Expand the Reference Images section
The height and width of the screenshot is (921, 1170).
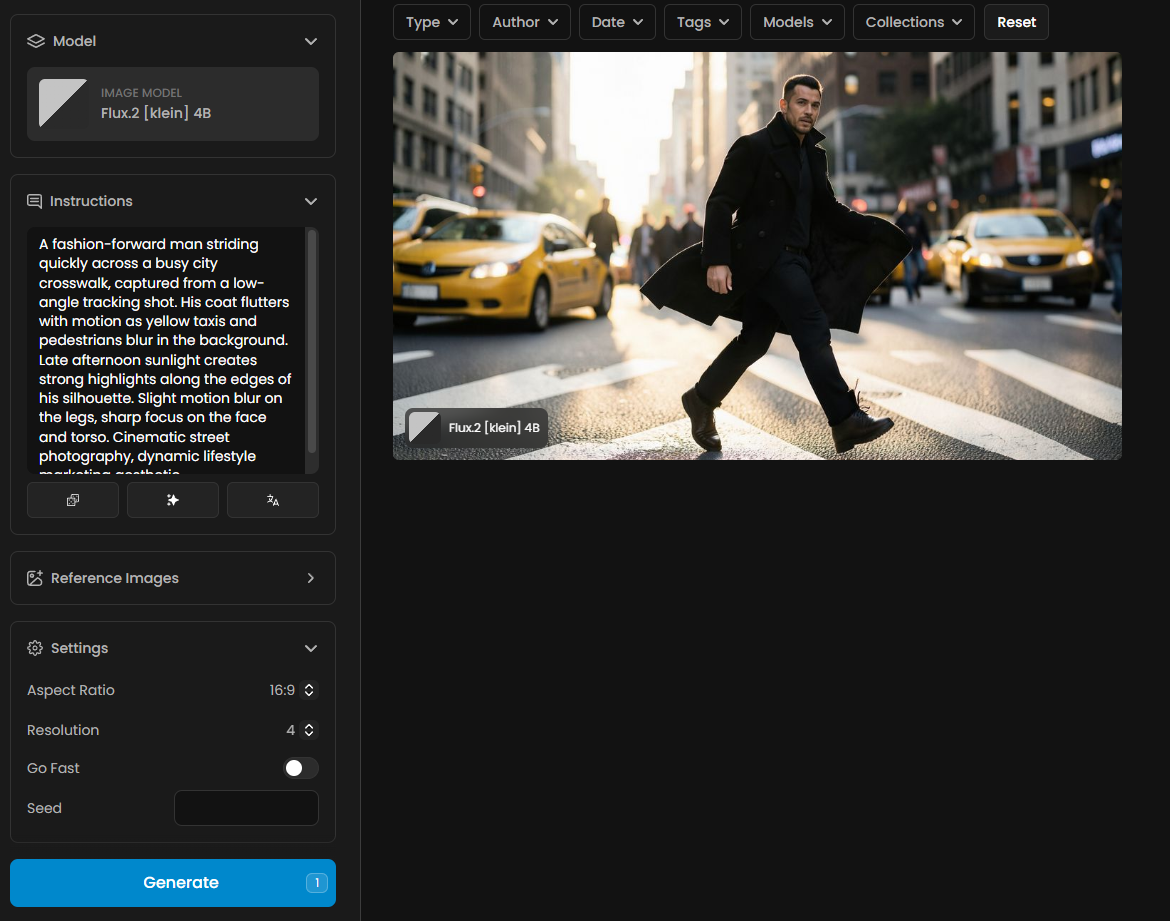tap(311, 578)
